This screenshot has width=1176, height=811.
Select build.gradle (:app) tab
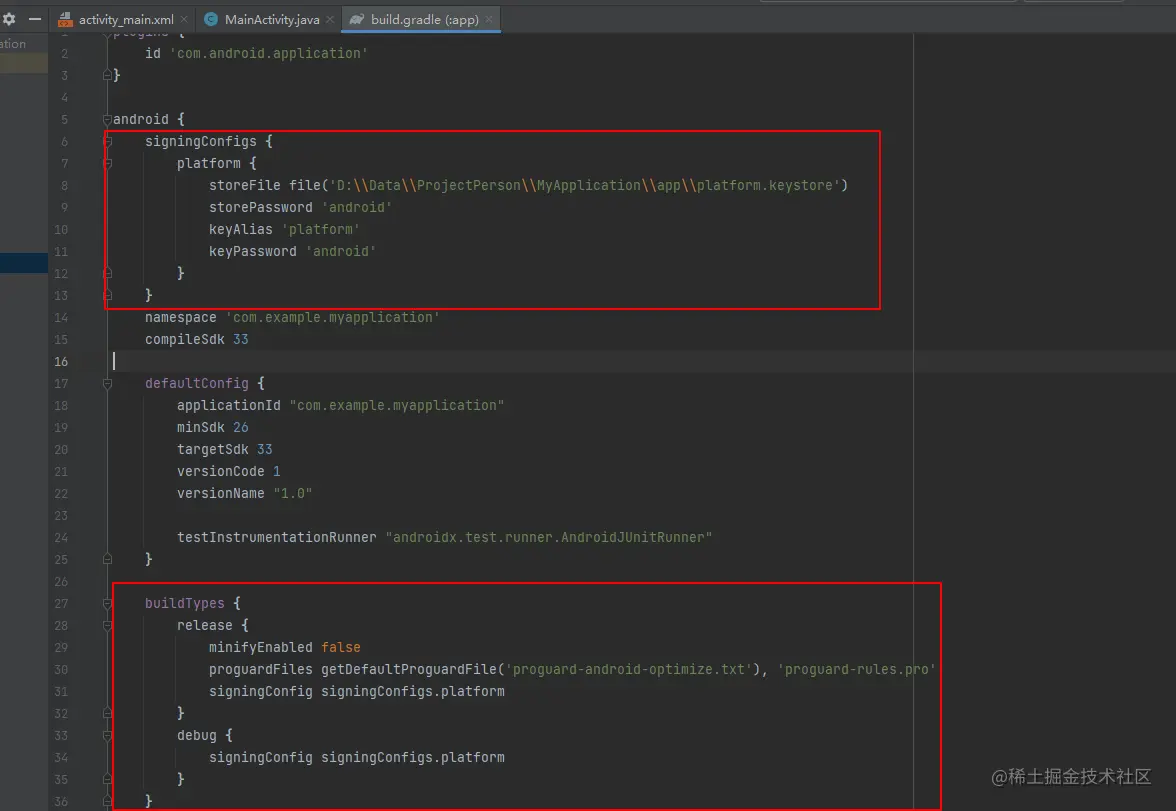[x=424, y=20]
